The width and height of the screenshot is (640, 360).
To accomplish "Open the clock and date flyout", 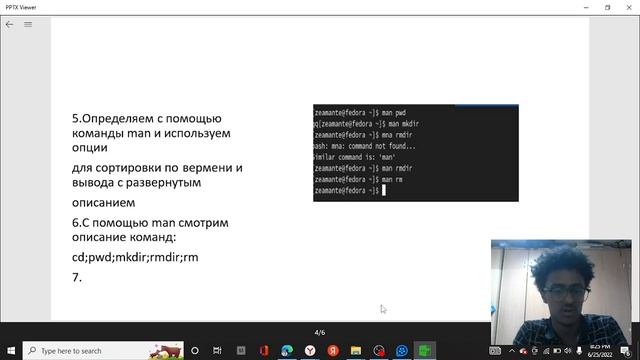I will point(600,351).
